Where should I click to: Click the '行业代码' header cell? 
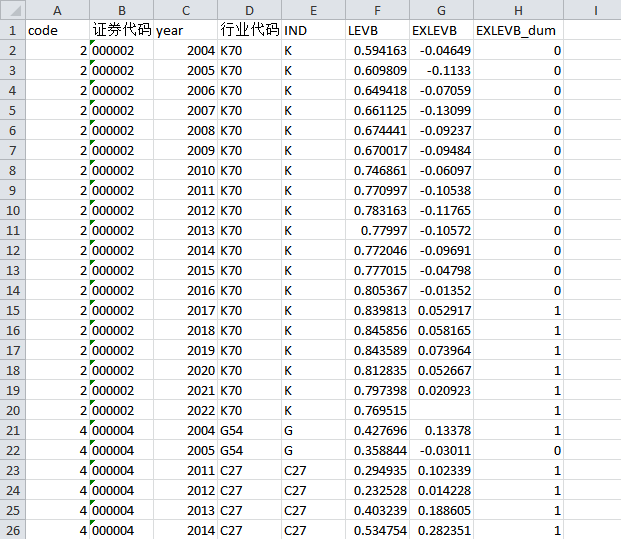[x=250, y=30]
